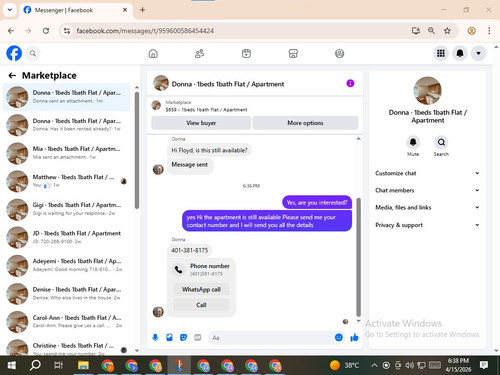Choose a sticker from the sticker icon
This screenshot has height=375, width=500.
click(x=183, y=338)
